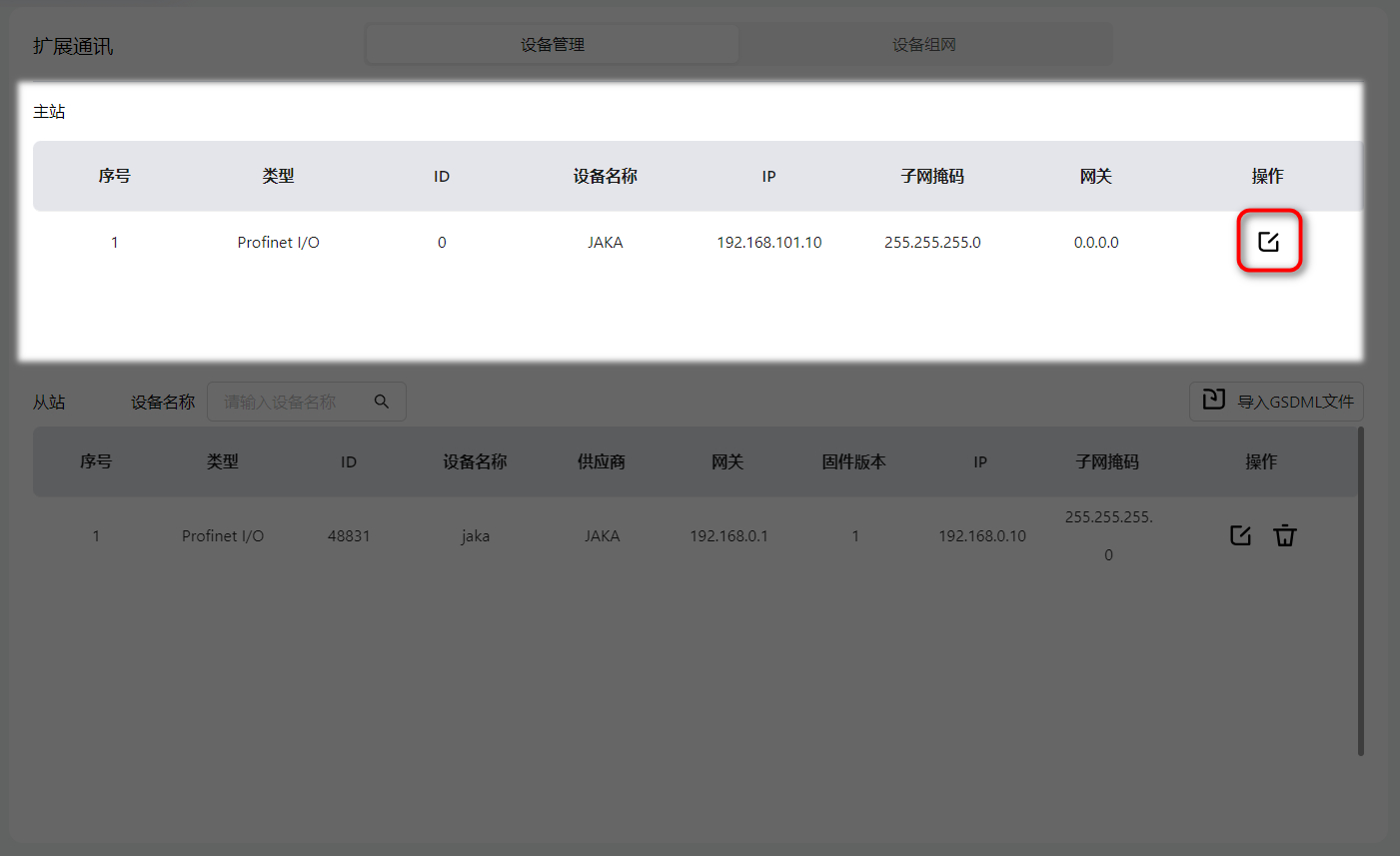Click the magnifier icon in the device name search
Image resolution: width=1400 pixels, height=856 pixels.
point(382,402)
